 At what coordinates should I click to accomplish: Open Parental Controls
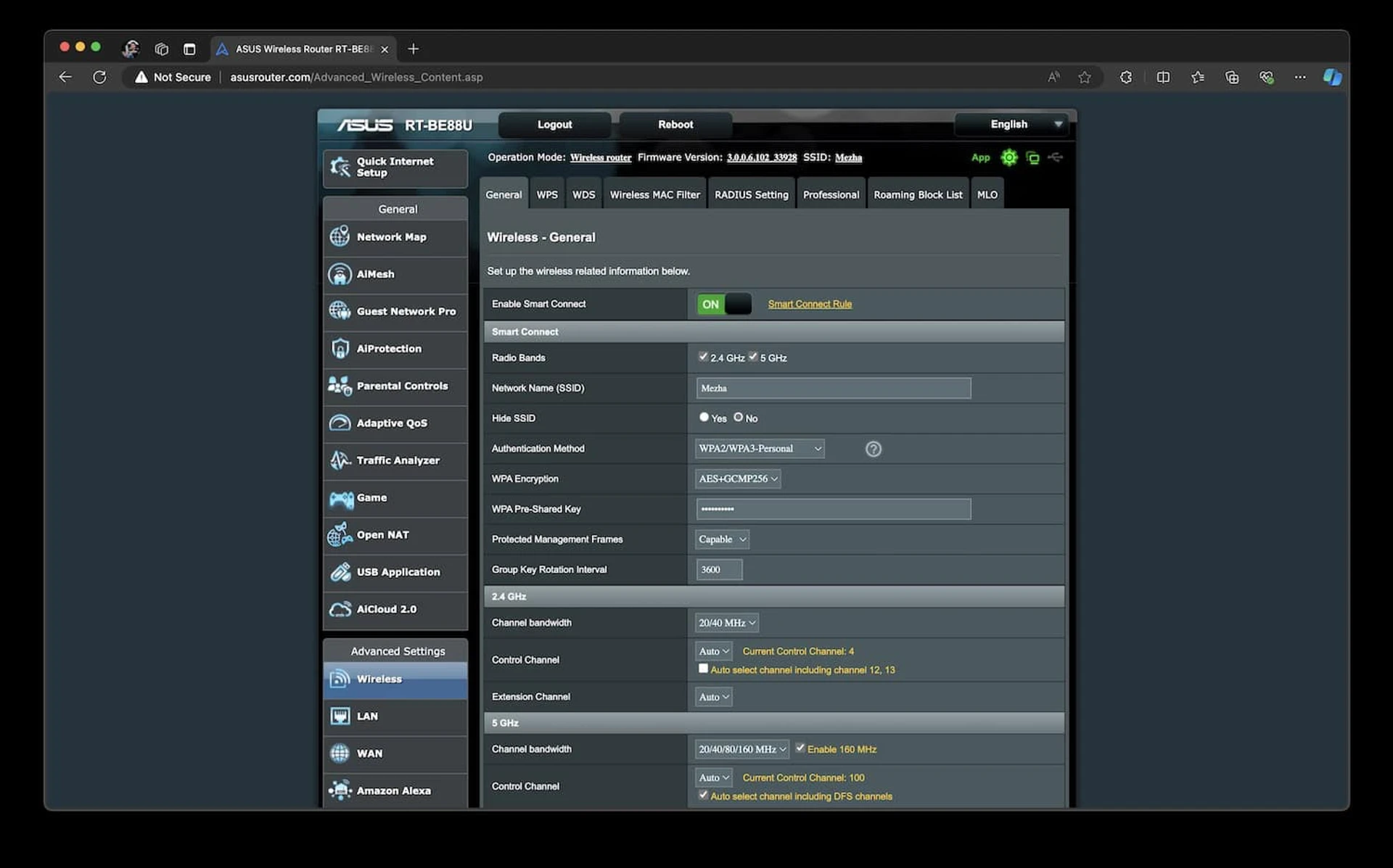(395, 386)
